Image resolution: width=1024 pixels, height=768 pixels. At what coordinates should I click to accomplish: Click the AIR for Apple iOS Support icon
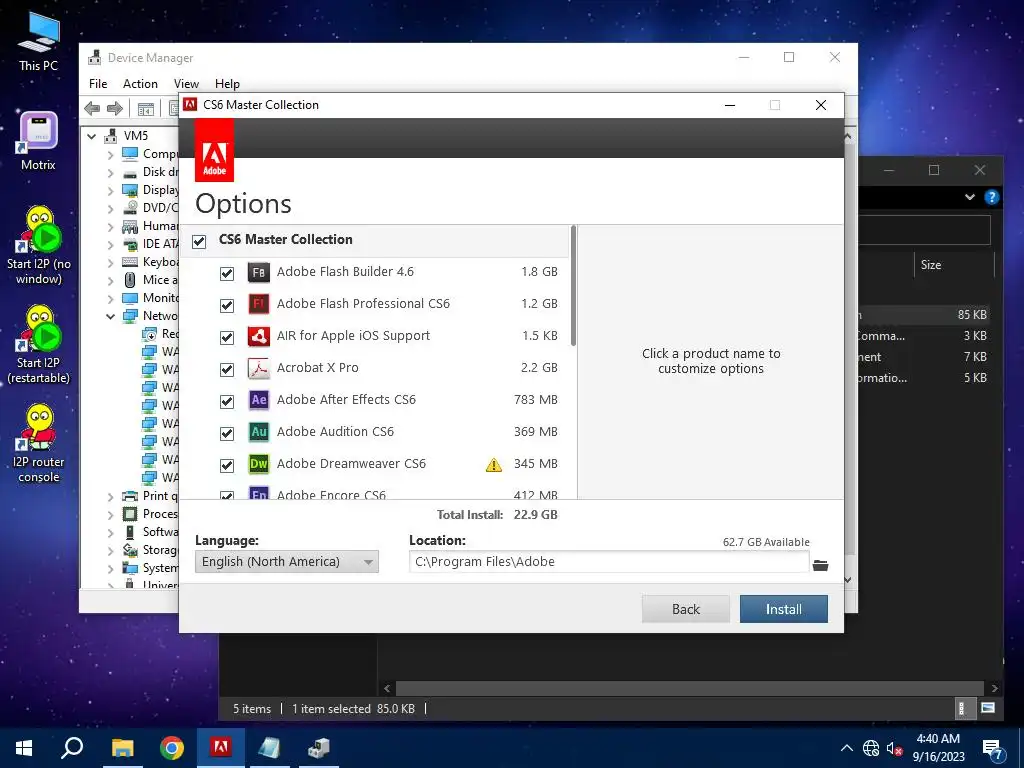coord(259,336)
